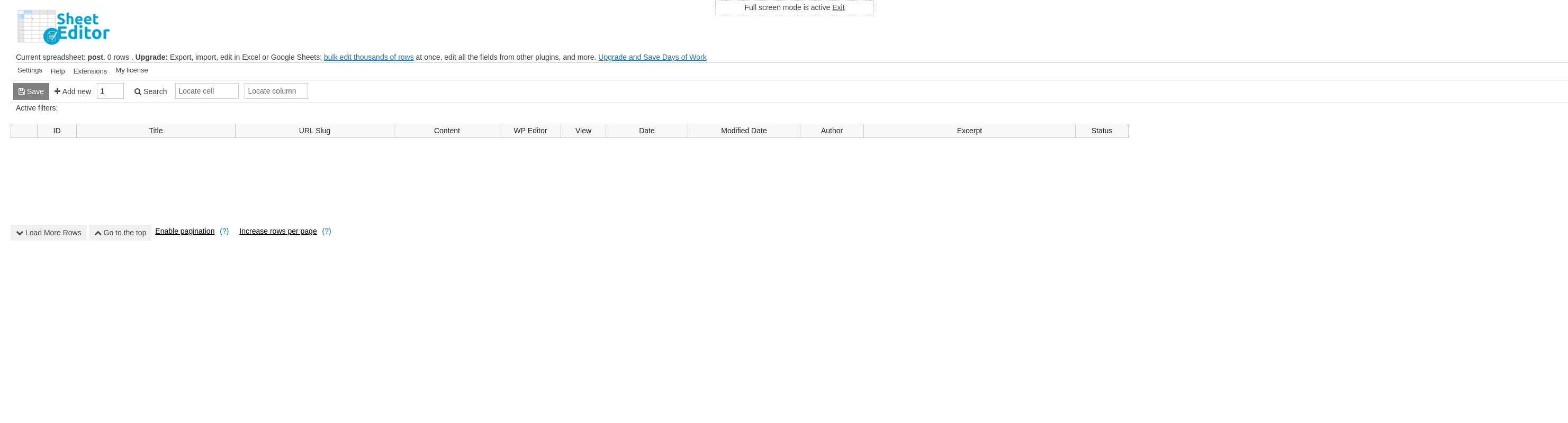Screen dimensions: 1568x423
Task: Select the Title column header
Action: [156, 131]
